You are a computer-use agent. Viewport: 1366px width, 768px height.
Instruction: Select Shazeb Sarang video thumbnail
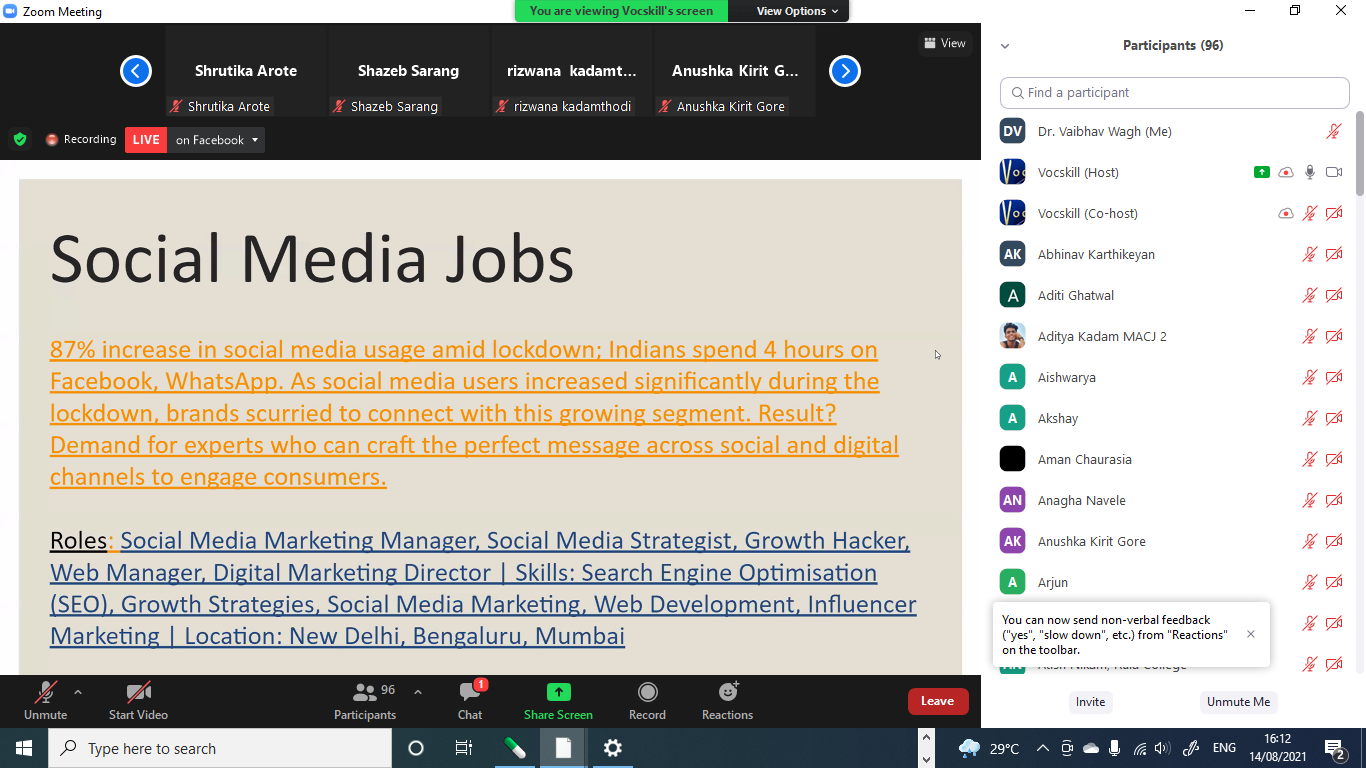tap(409, 71)
